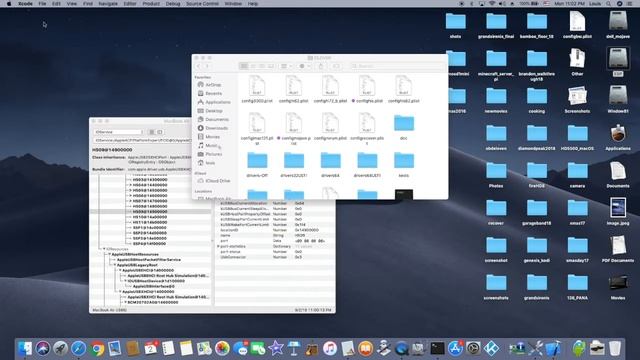
Task: Select Movies in Finder sidebar
Action: (x=209, y=137)
